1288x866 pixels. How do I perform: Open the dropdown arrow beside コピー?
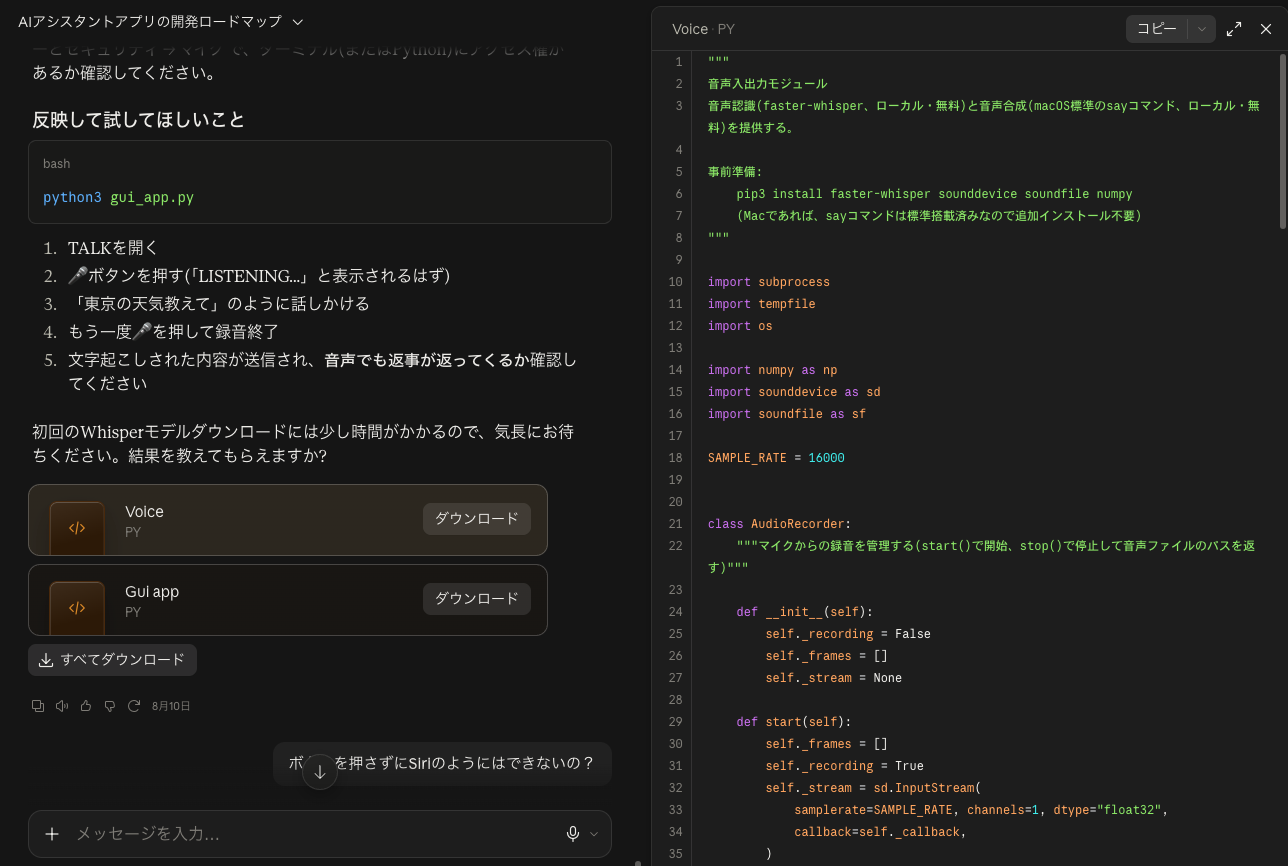point(1202,29)
